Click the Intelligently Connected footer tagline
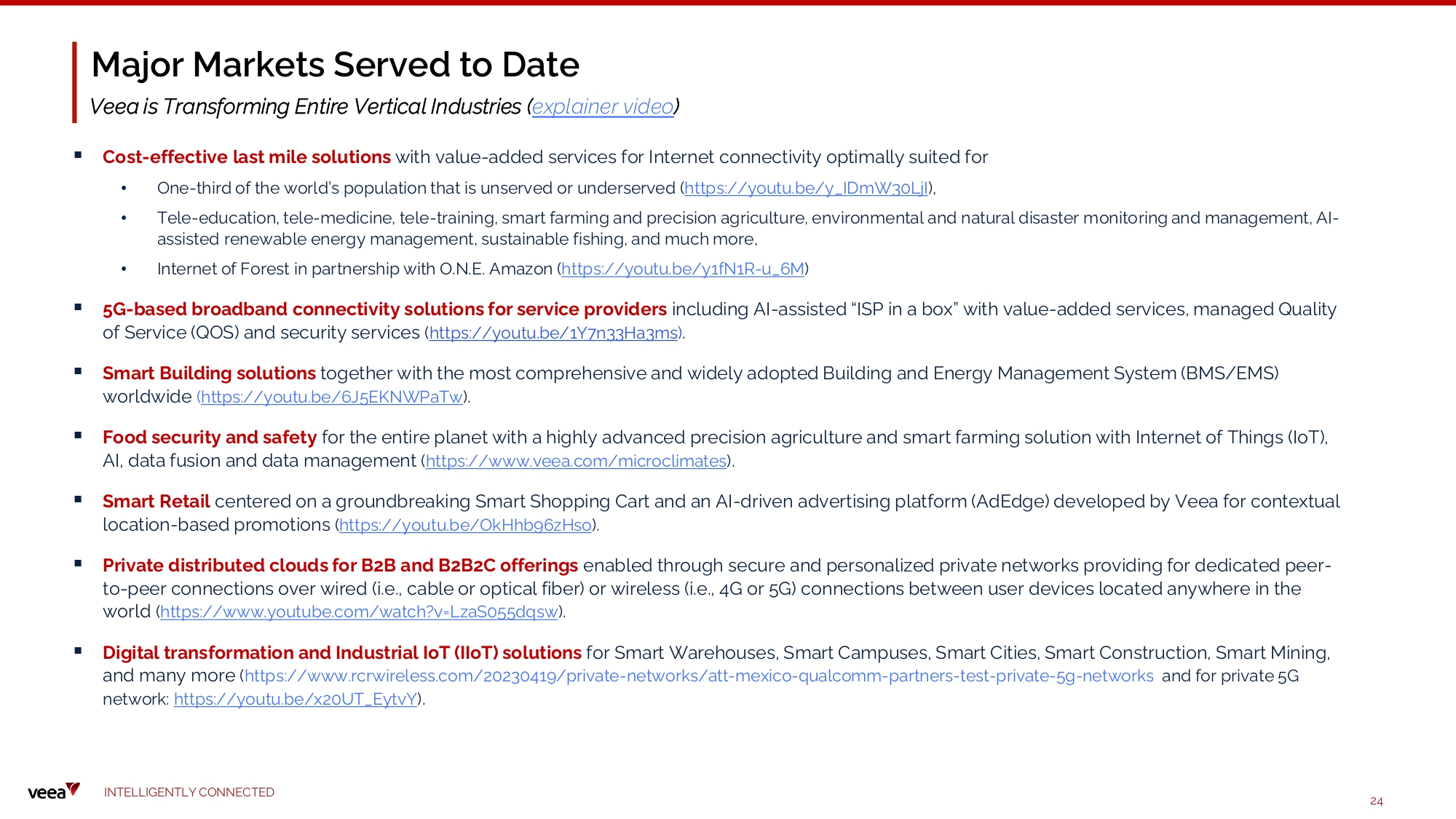 [x=189, y=792]
